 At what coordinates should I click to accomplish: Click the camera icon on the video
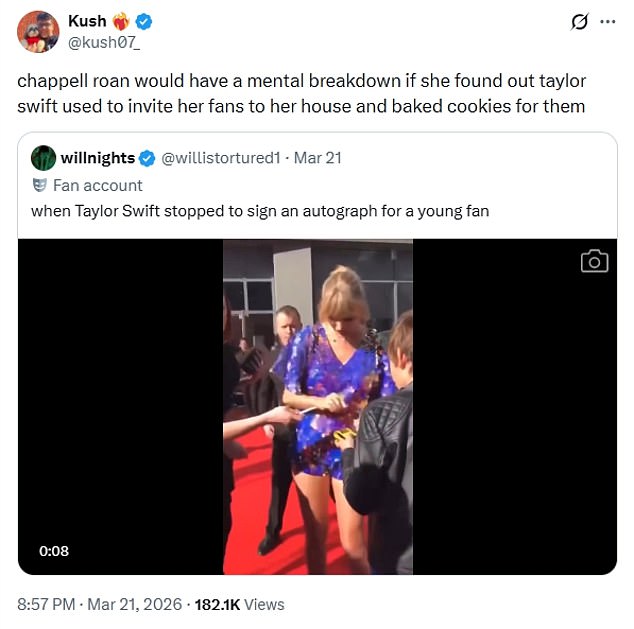point(594,261)
